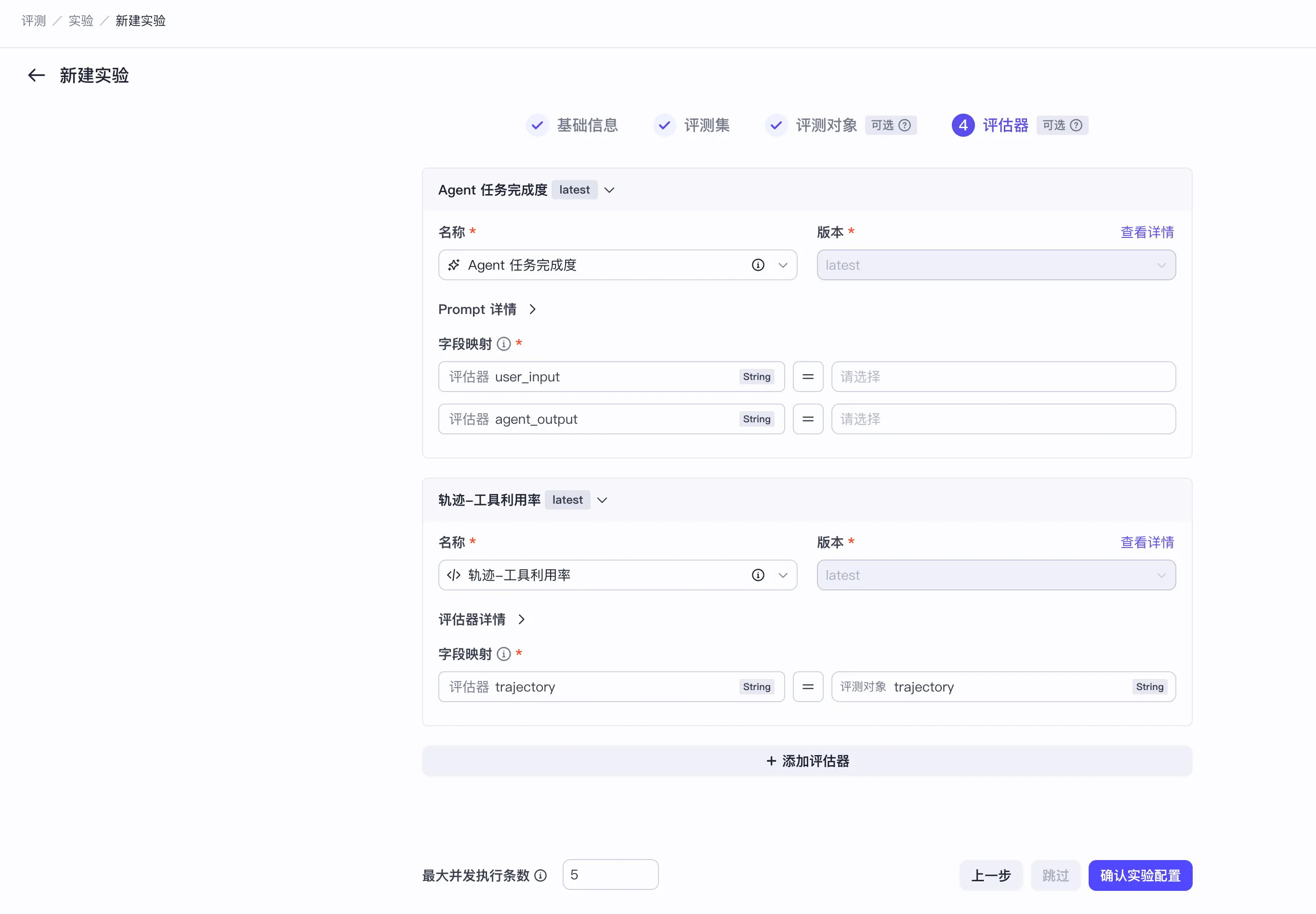Click the info icon next to second 字段映射 label

(503, 654)
